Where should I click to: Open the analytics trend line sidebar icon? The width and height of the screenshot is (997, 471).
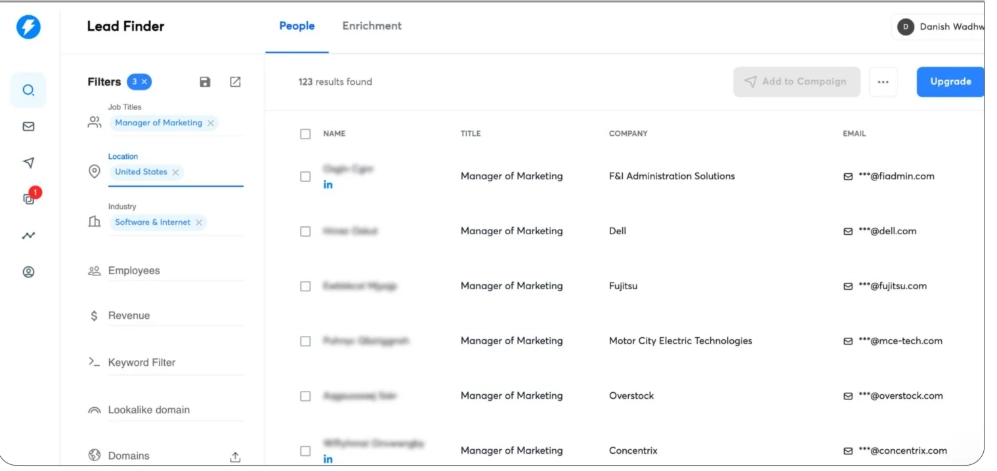[x=29, y=236]
